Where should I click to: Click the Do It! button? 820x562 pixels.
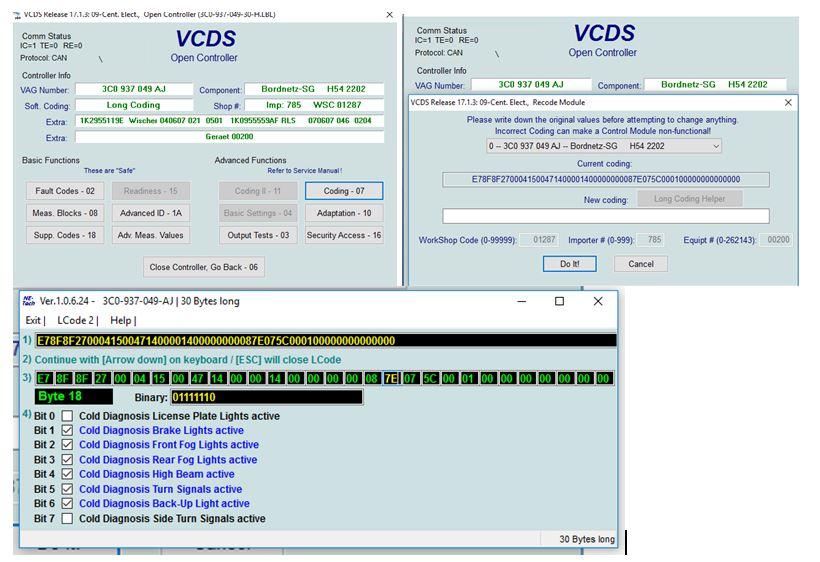pyautogui.click(x=570, y=264)
